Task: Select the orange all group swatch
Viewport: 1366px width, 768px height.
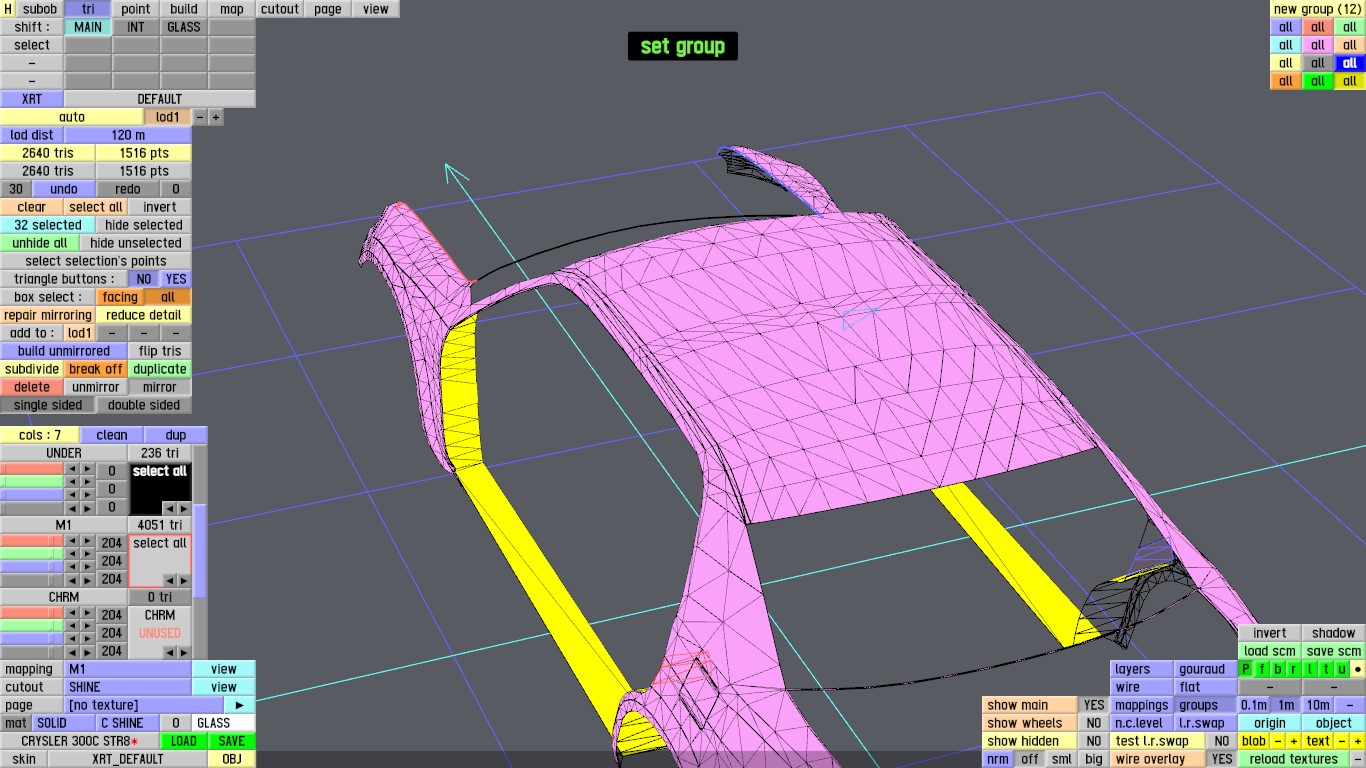Action: (1286, 81)
